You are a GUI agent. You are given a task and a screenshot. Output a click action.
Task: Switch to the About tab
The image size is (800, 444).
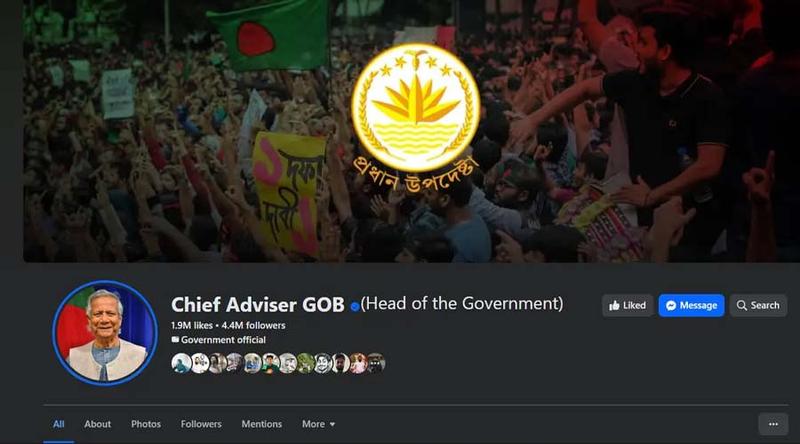[97, 424]
